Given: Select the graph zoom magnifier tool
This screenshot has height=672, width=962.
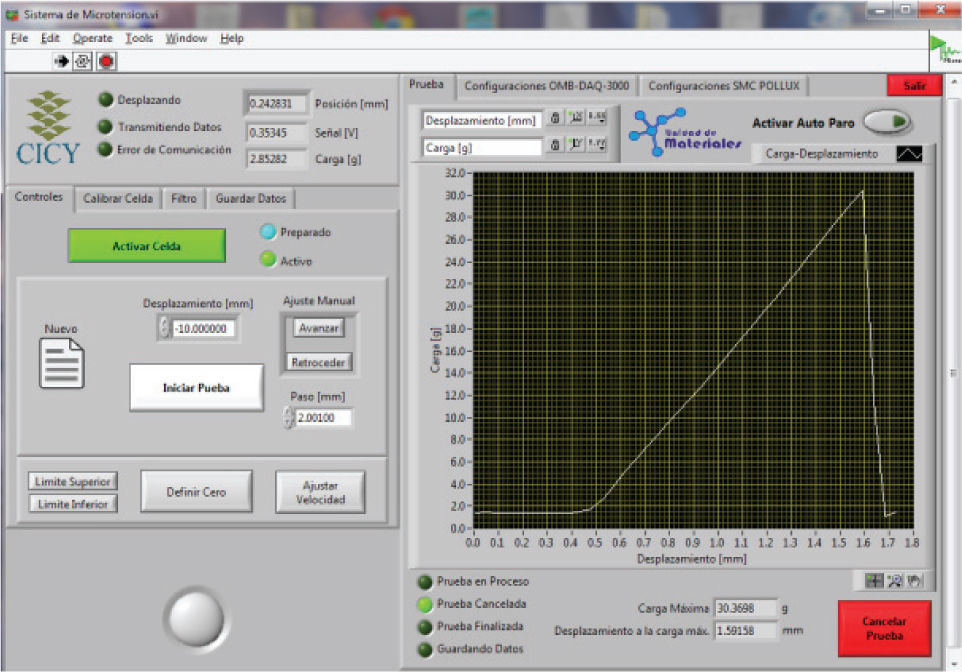Looking at the screenshot, I should click(895, 580).
